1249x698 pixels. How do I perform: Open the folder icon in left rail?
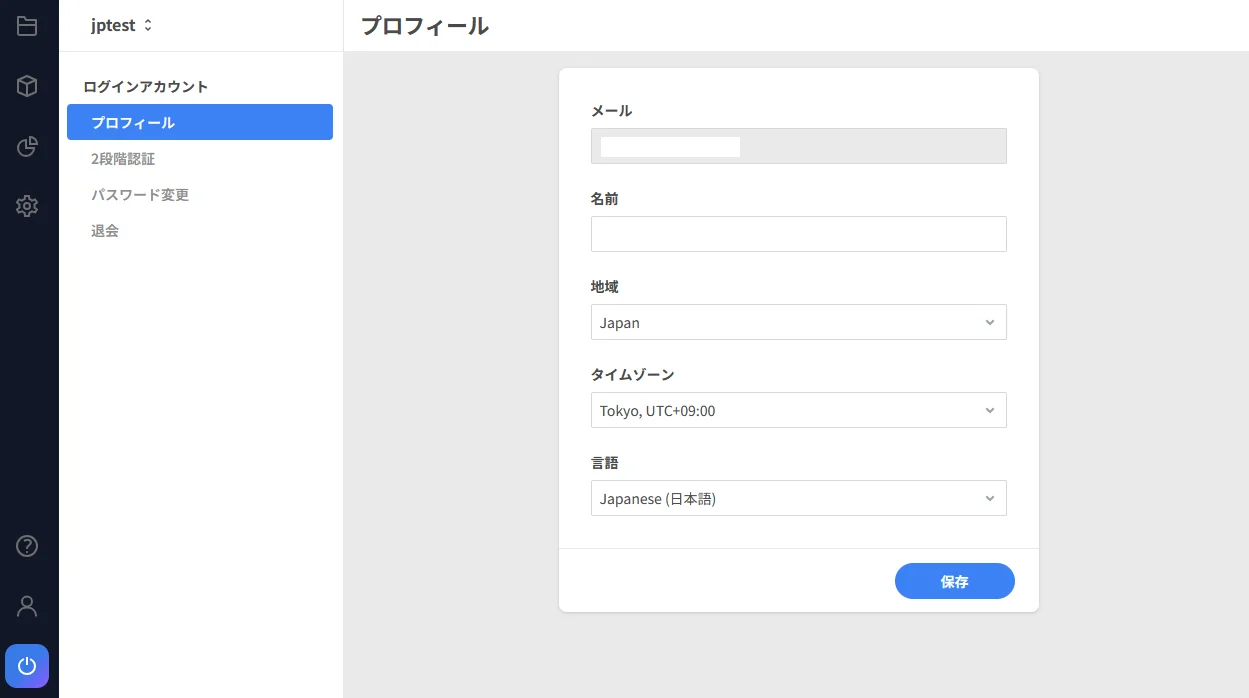(x=27, y=26)
